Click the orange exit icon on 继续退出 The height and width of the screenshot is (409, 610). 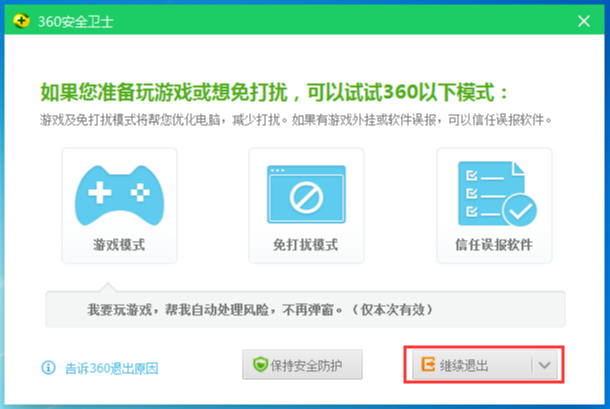coord(426,366)
